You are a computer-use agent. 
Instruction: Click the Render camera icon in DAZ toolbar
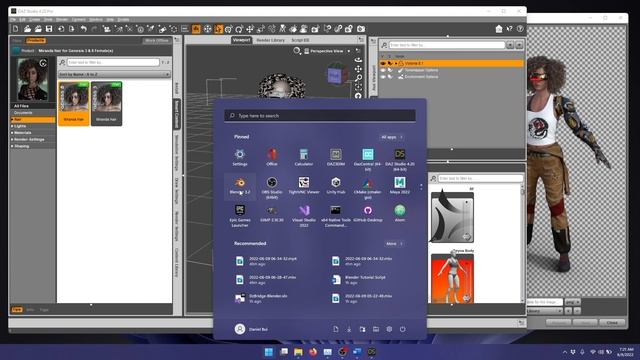pos(361,29)
